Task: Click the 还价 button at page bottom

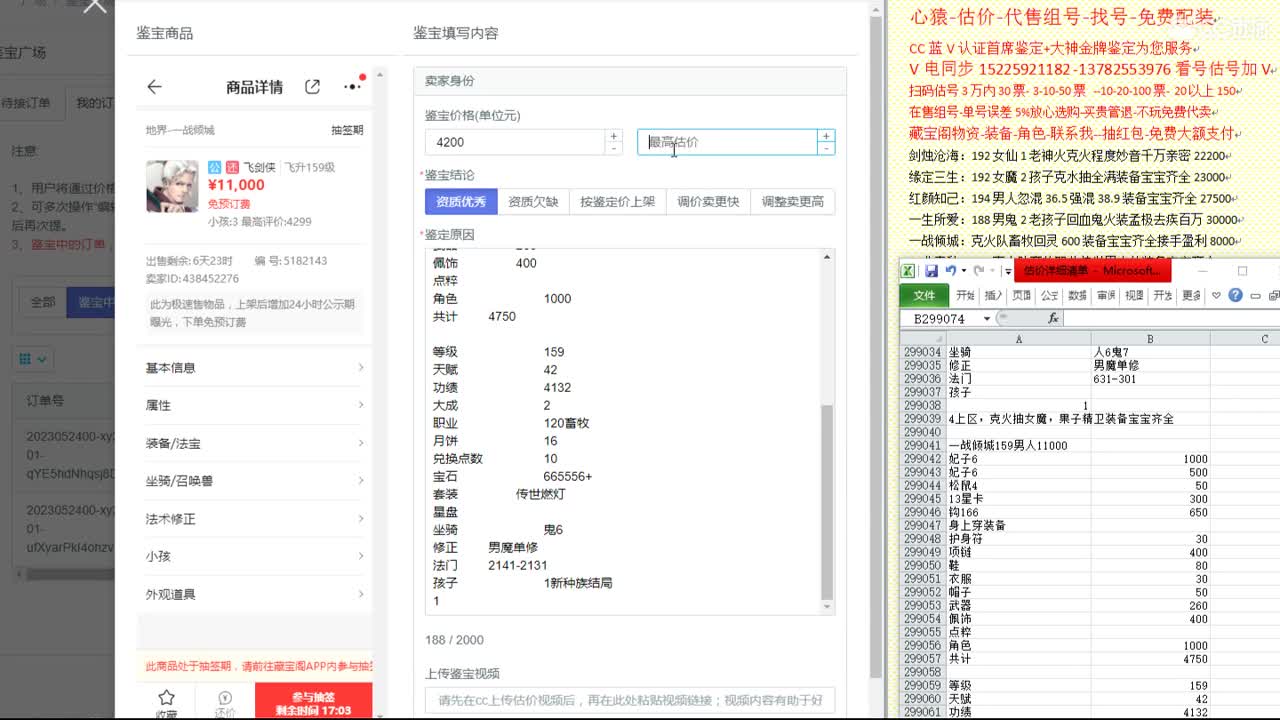Action: click(x=225, y=702)
